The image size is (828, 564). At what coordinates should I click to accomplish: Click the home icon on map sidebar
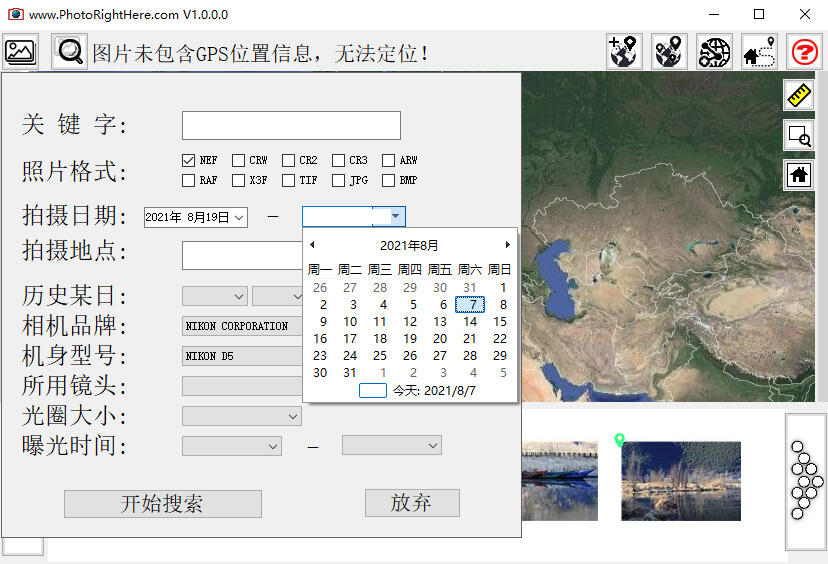[798, 175]
